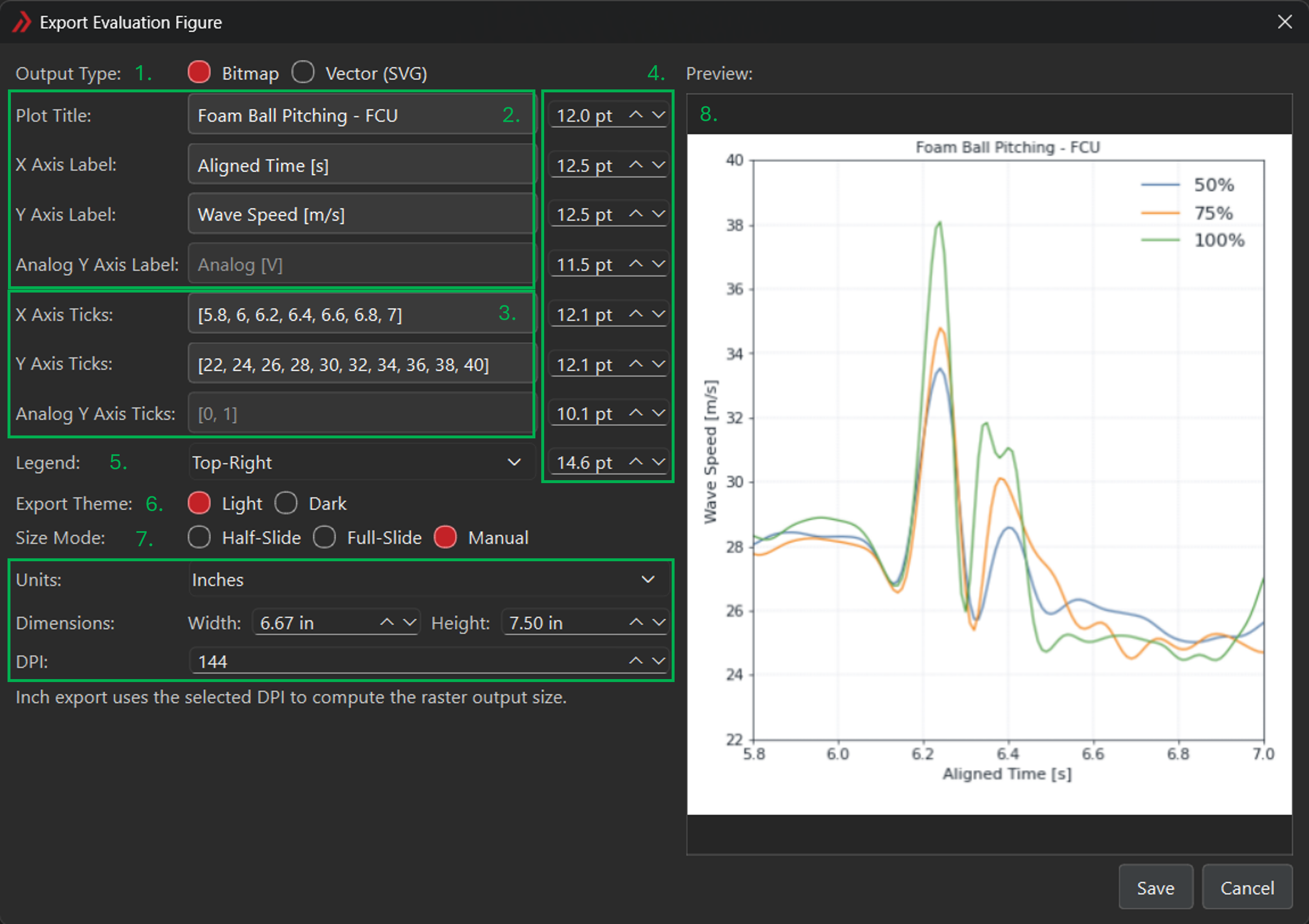Image resolution: width=1309 pixels, height=924 pixels.
Task: Decrease Y Axis Label font size
Action: click(x=659, y=214)
